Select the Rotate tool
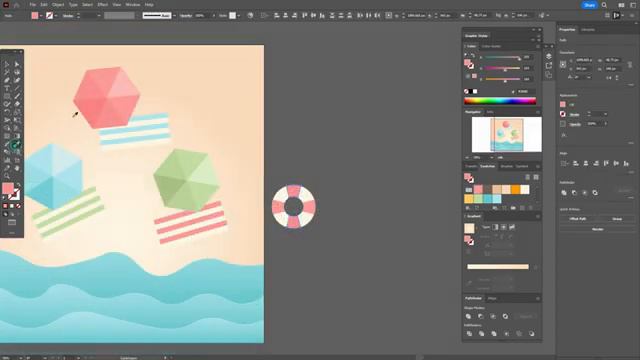The width and height of the screenshot is (640, 360). [7, 112]
